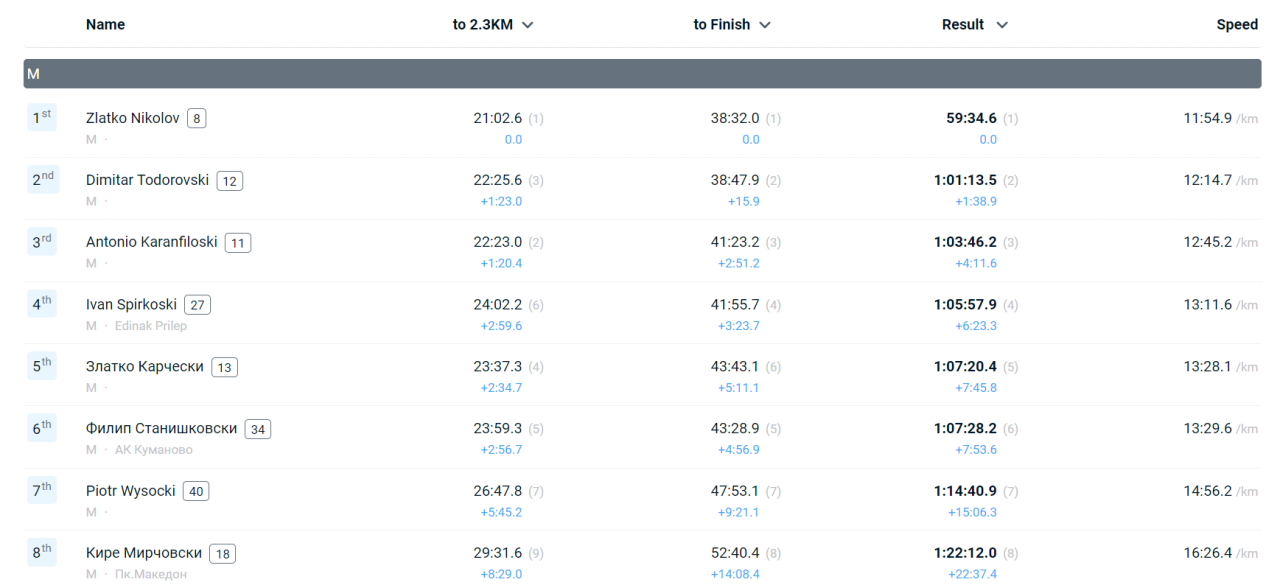Select bib number 18 badge
Screen dimensions: 1280x585
[x=223, y=553]
